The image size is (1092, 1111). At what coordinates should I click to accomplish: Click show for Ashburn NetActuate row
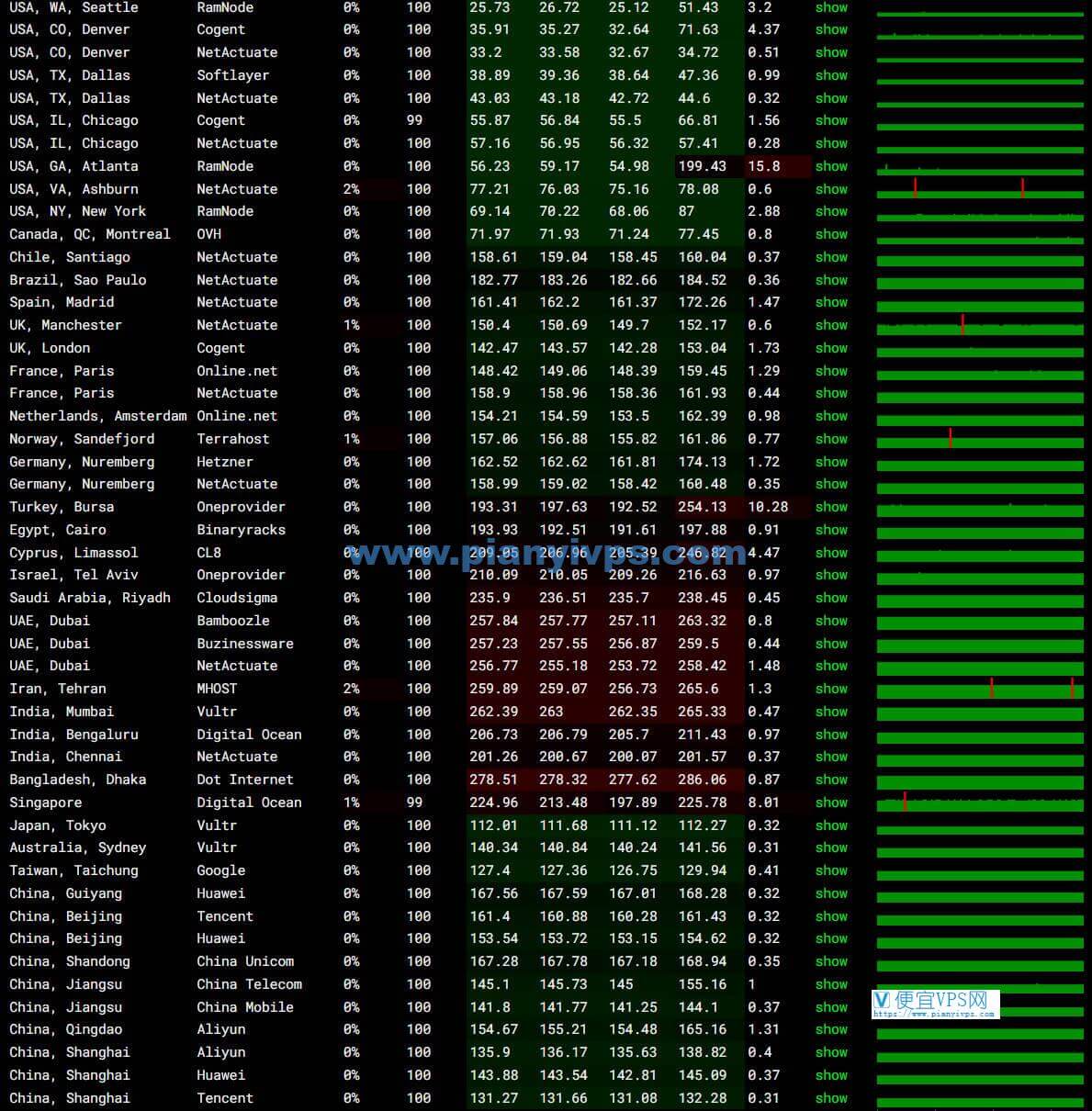(831, 189)
